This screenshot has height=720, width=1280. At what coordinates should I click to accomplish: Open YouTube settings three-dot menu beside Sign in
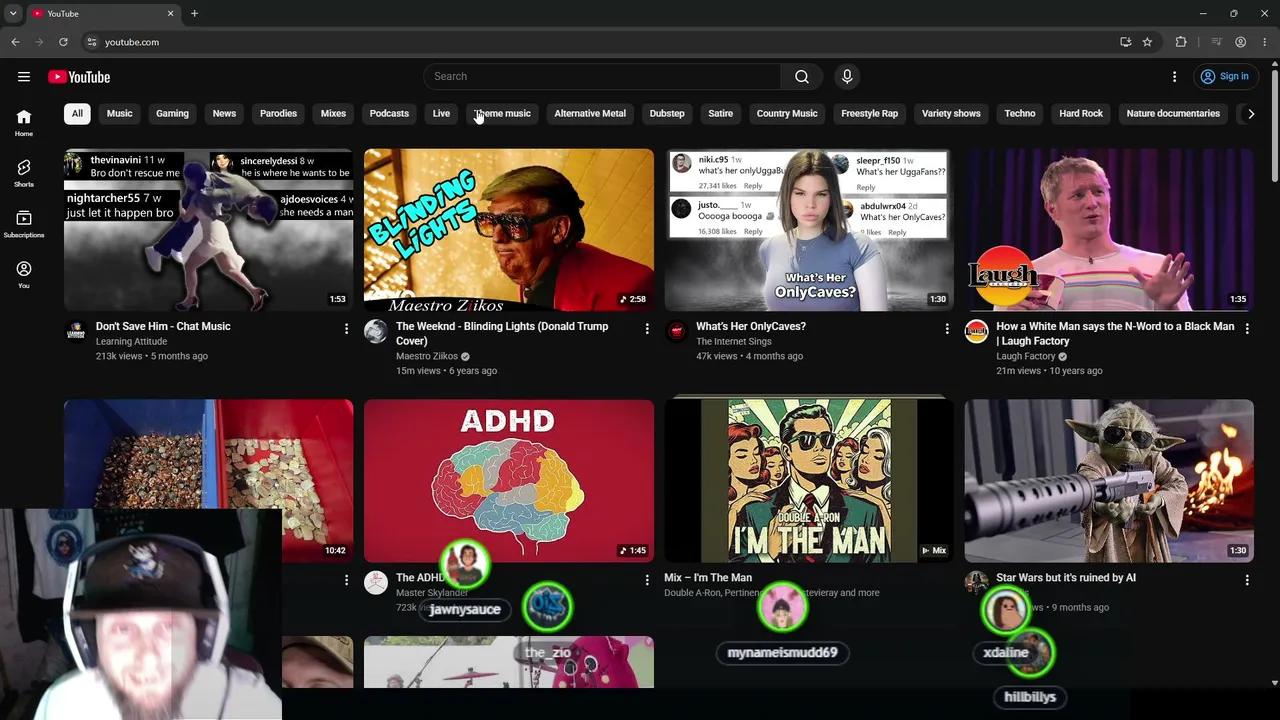(1175, 77)
